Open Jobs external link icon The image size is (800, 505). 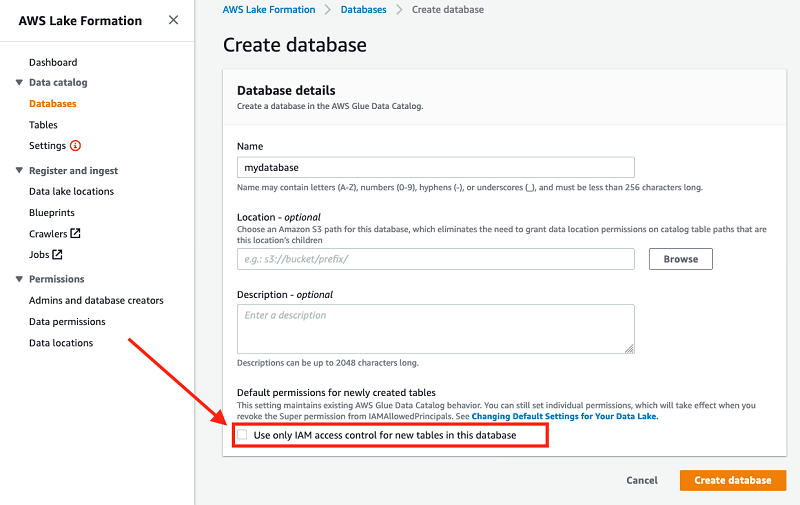58,254
